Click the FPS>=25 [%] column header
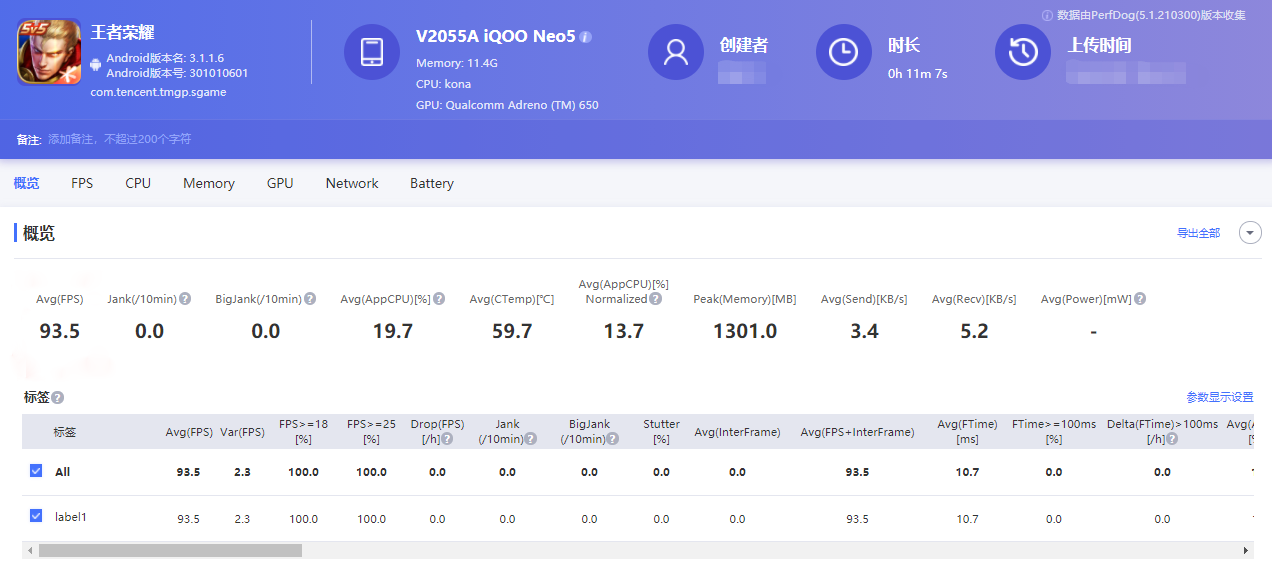Image resolution: width=1272 pixels, height=572 pixels. tap(371, 431)
